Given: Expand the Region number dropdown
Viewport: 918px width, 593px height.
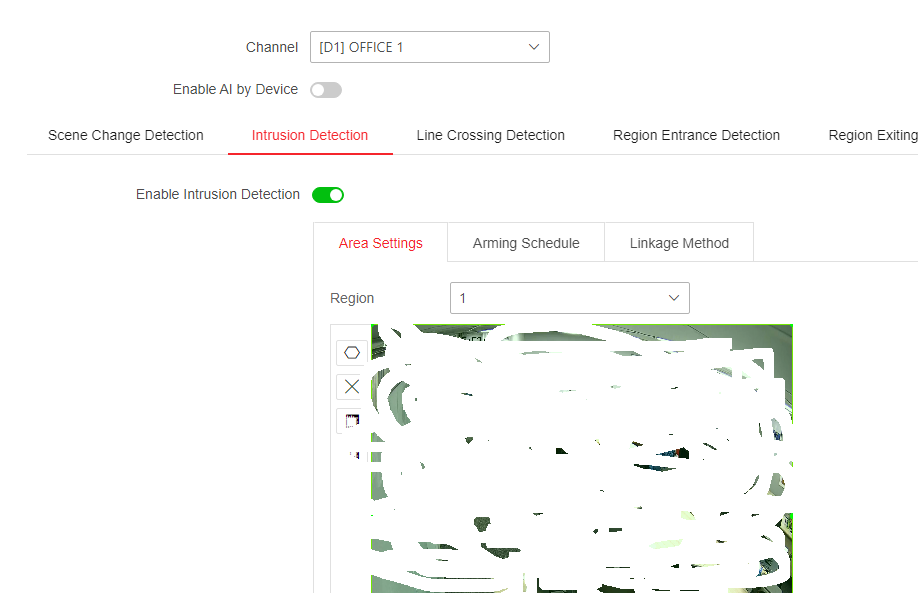Looking at the screenshot, I should coord(560,298).
